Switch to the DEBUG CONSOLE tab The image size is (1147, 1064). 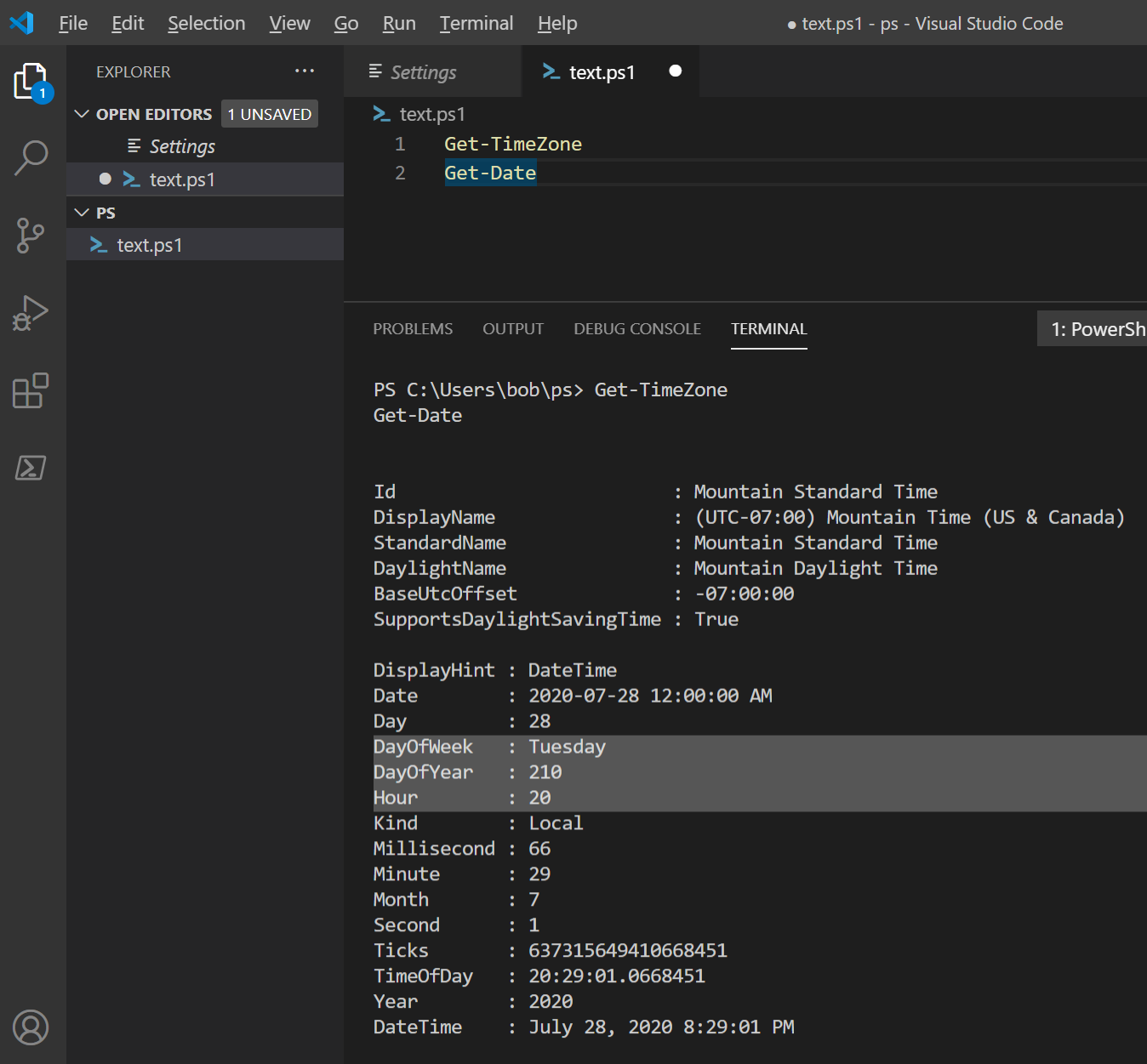[636, 328]
